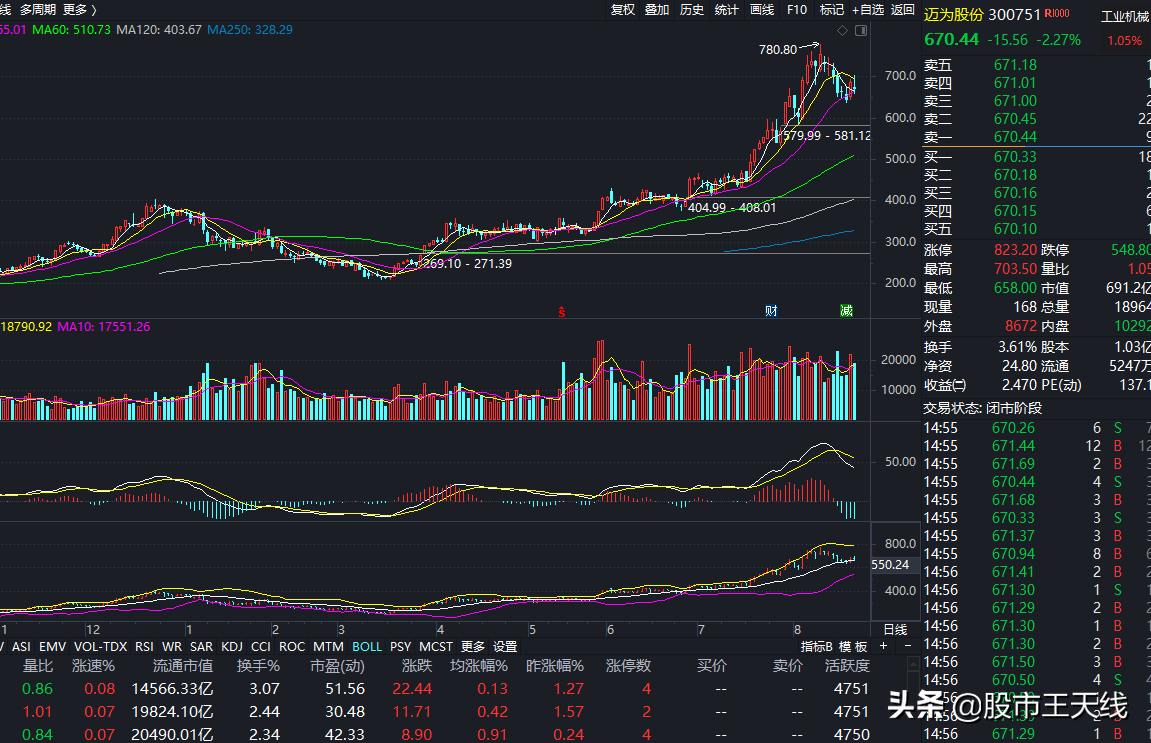Open the 复权 adjustment menu

[x=622, y=10]
